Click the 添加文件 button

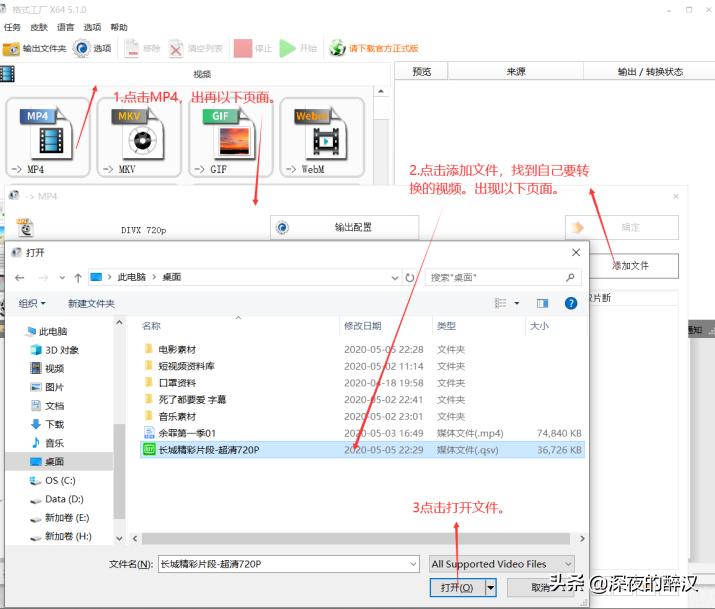[633, 266]
